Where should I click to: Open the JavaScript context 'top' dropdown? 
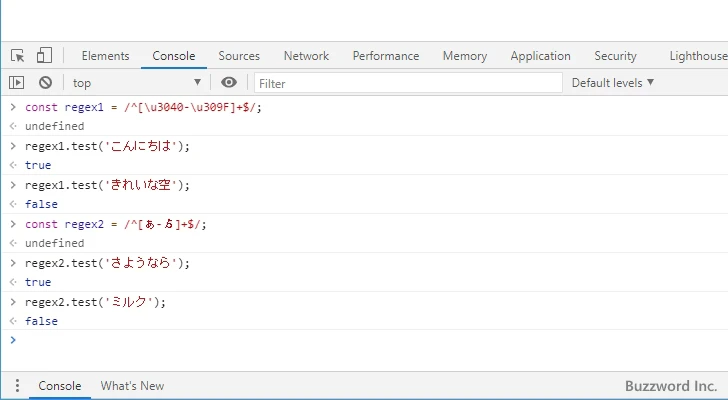click(136, 83)
